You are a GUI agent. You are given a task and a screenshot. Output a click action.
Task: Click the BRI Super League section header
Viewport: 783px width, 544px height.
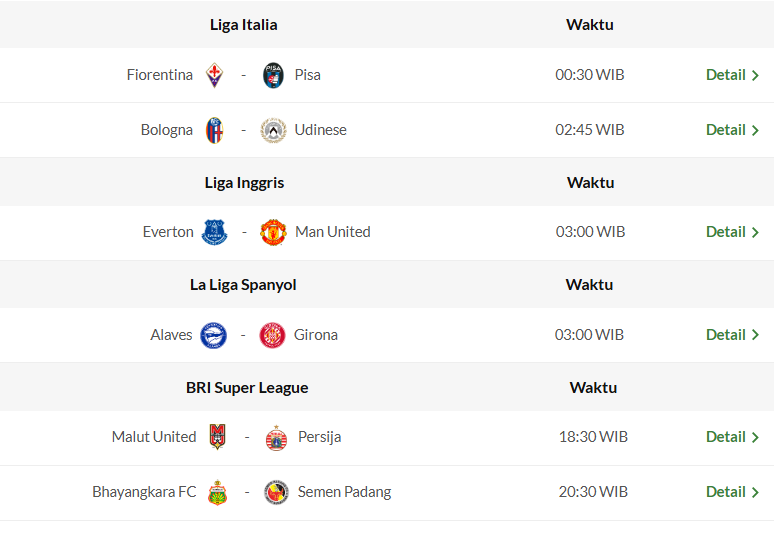[x=247, y=388]
